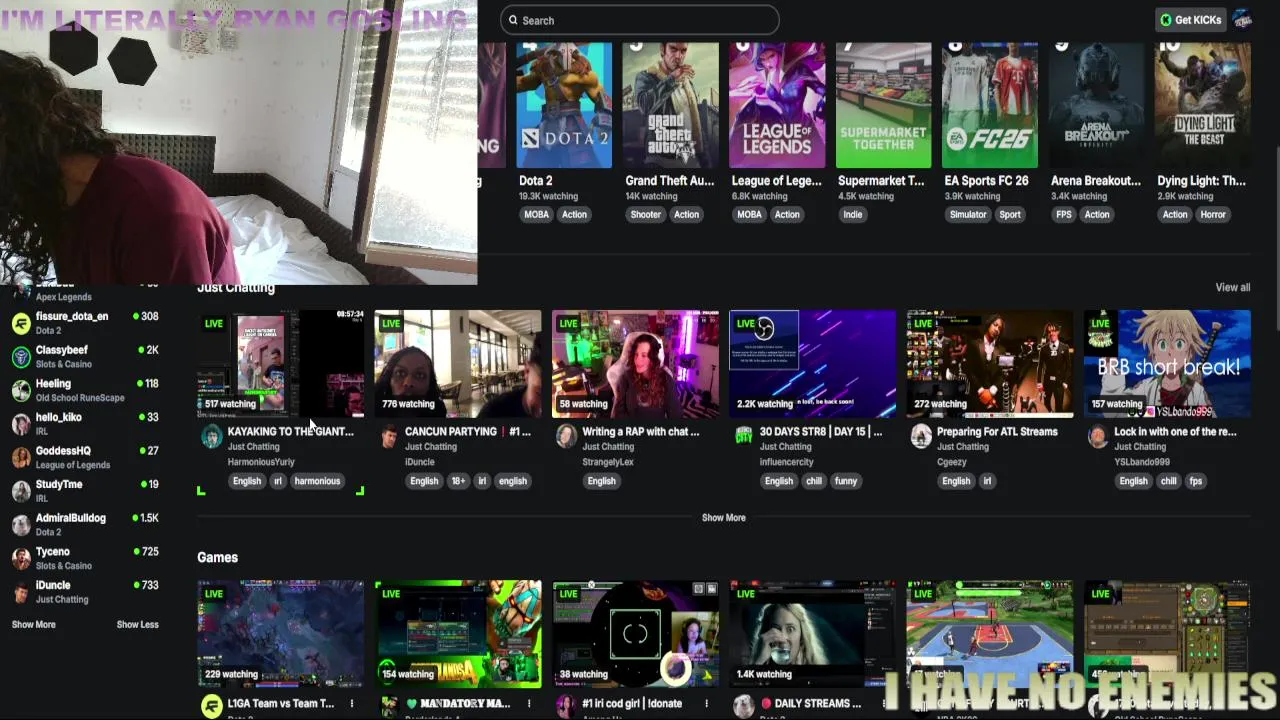The image size is (1280, 720).
Task: Select the Horror tag under Dying Light
Action: (x=1213, y=214)
